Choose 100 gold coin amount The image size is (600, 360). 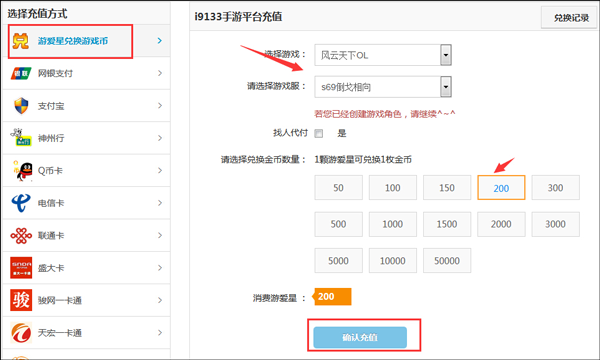[x=393, y=187]
